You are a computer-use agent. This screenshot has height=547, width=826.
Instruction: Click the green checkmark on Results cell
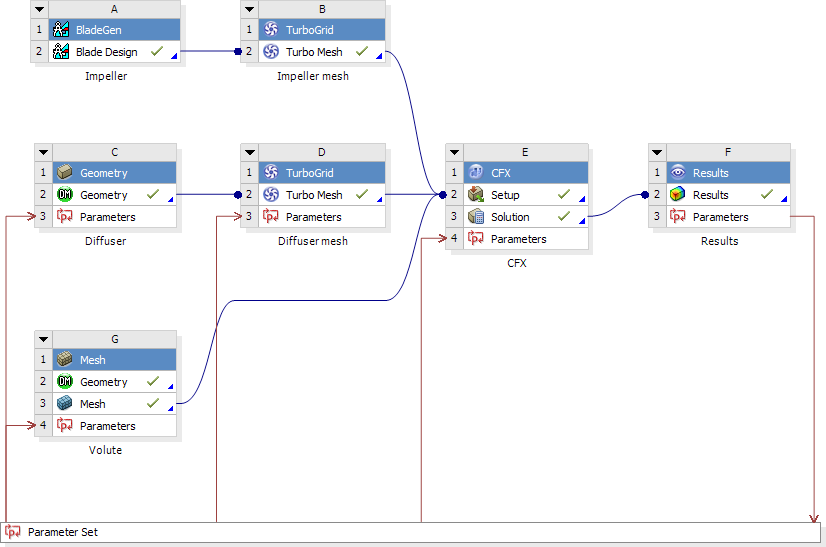(766, 194)
